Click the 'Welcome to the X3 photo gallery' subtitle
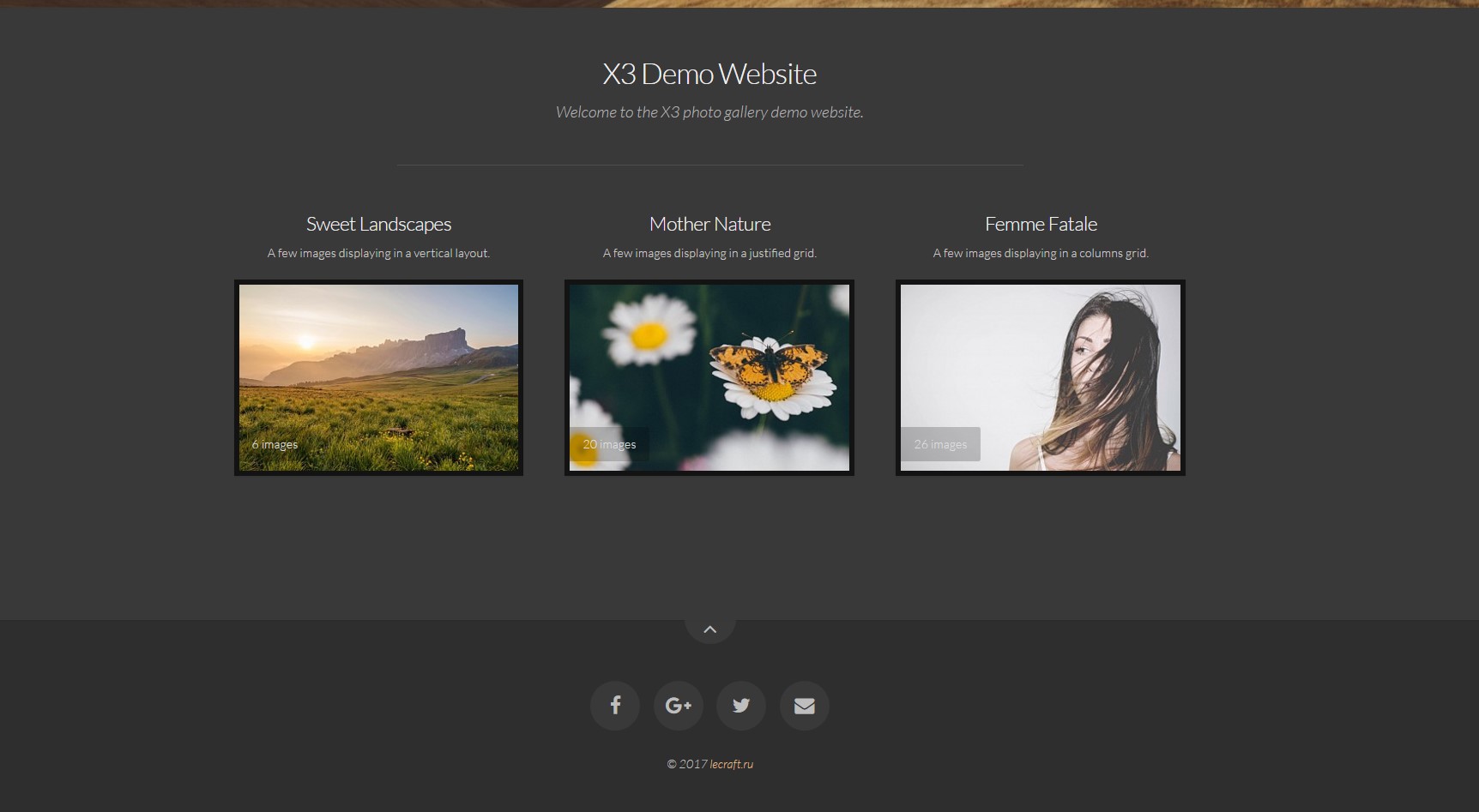The width and height of the screenshot is (1479, 812). point(709,112)
